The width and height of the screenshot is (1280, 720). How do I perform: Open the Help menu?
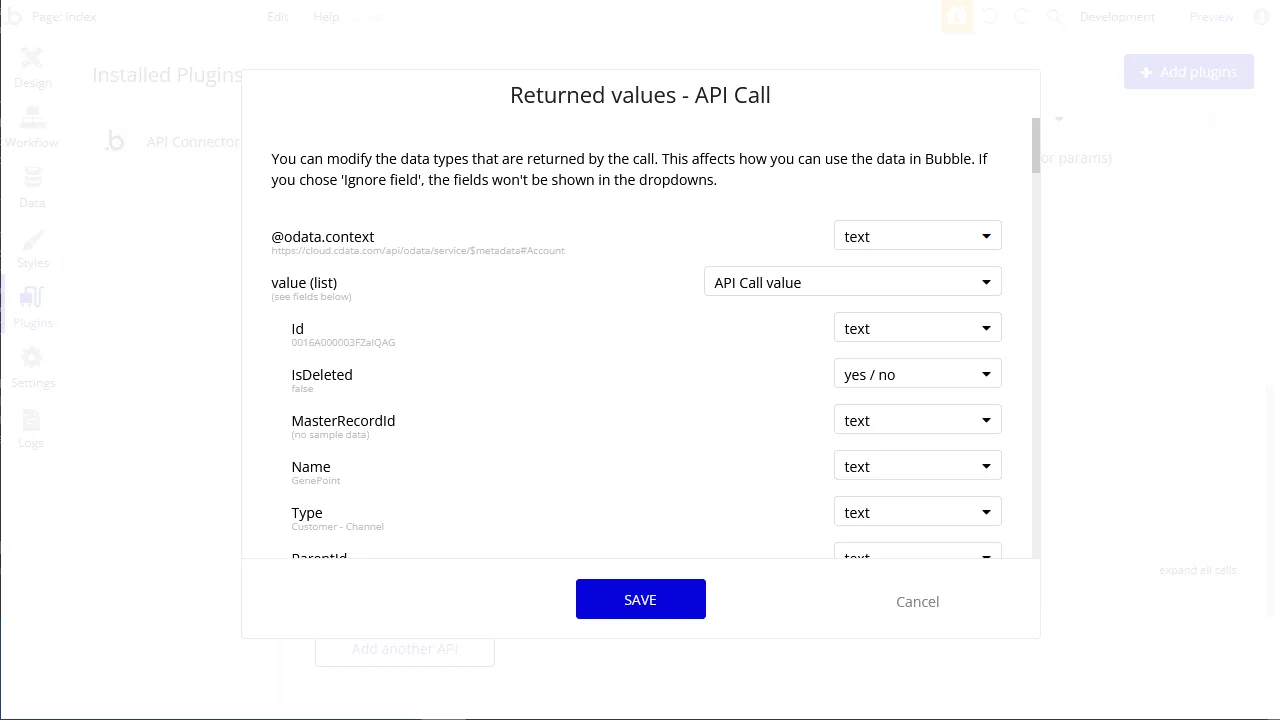click(x=326, y=17)
